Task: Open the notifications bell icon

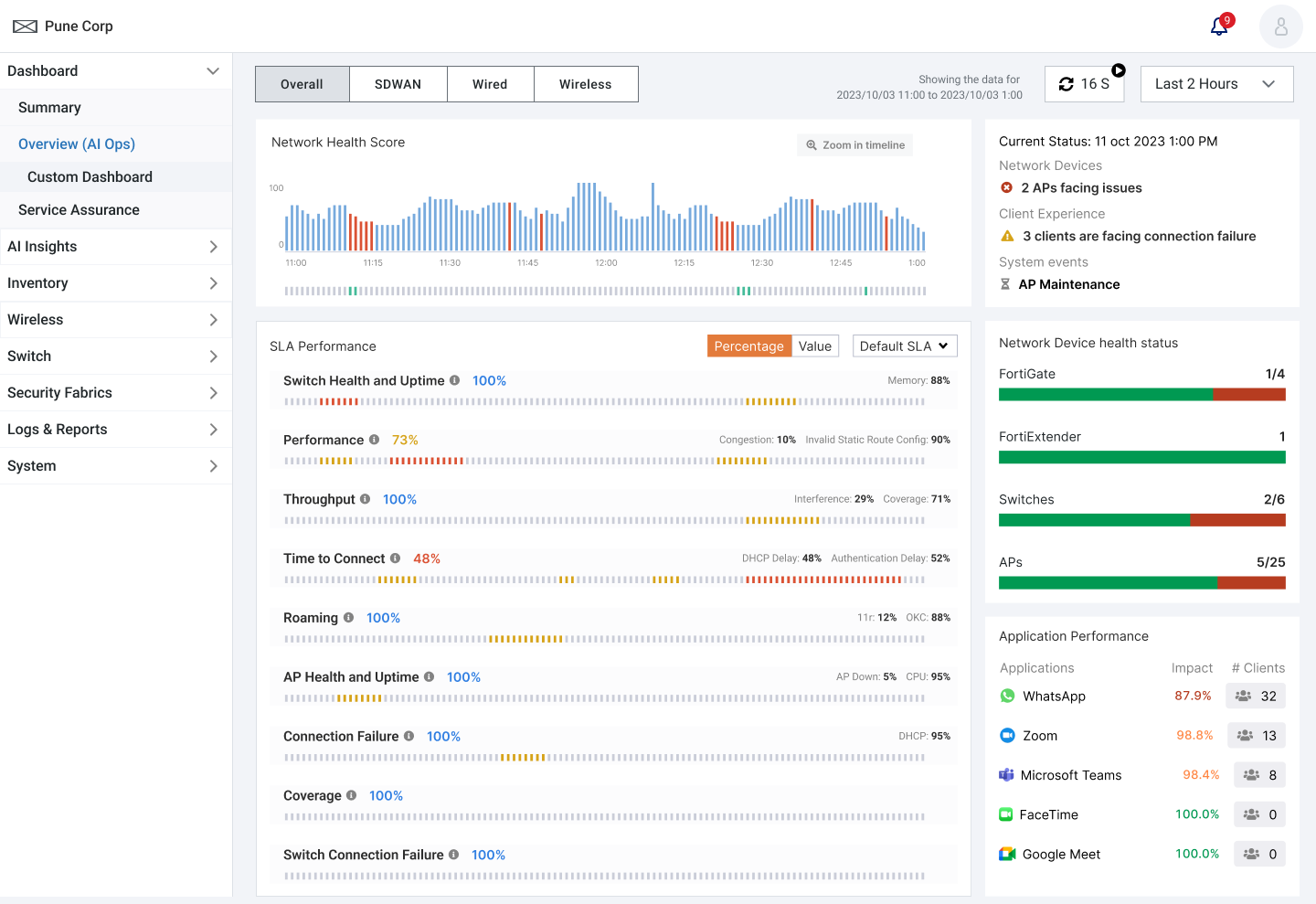Action: (x=1219, y=27)
